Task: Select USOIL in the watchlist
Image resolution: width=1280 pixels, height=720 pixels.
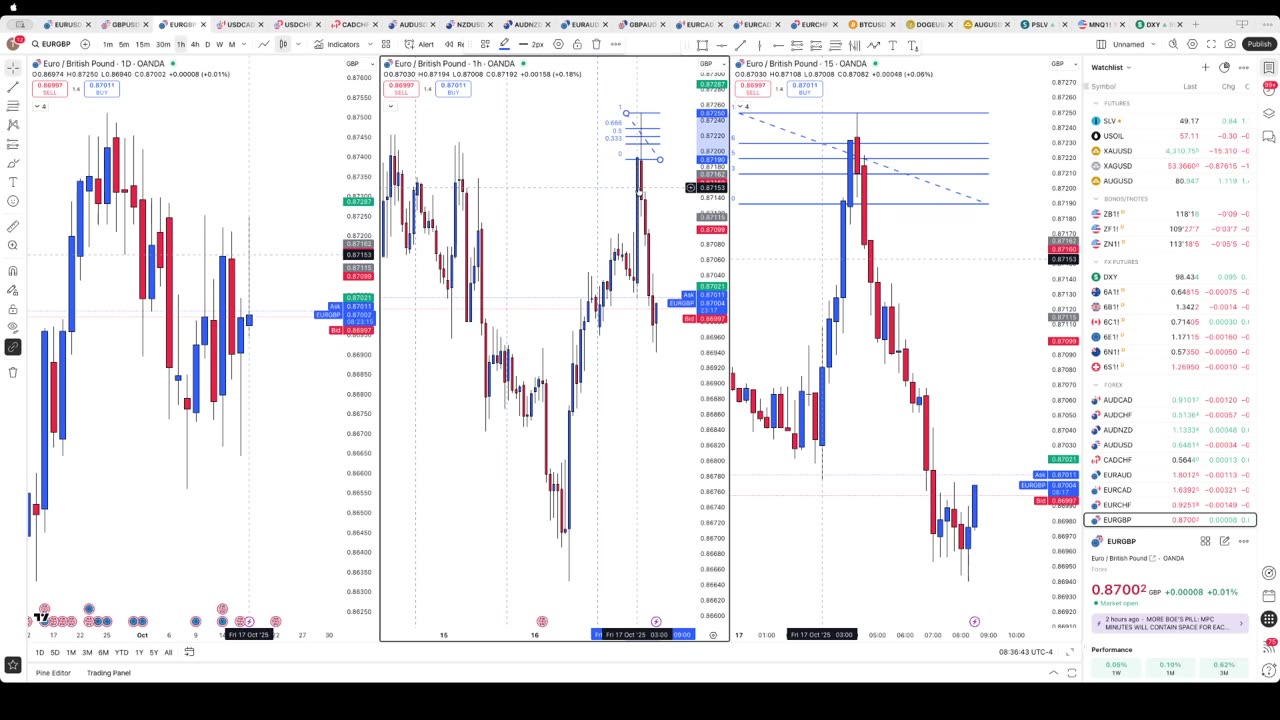Action: point(1170,136)
